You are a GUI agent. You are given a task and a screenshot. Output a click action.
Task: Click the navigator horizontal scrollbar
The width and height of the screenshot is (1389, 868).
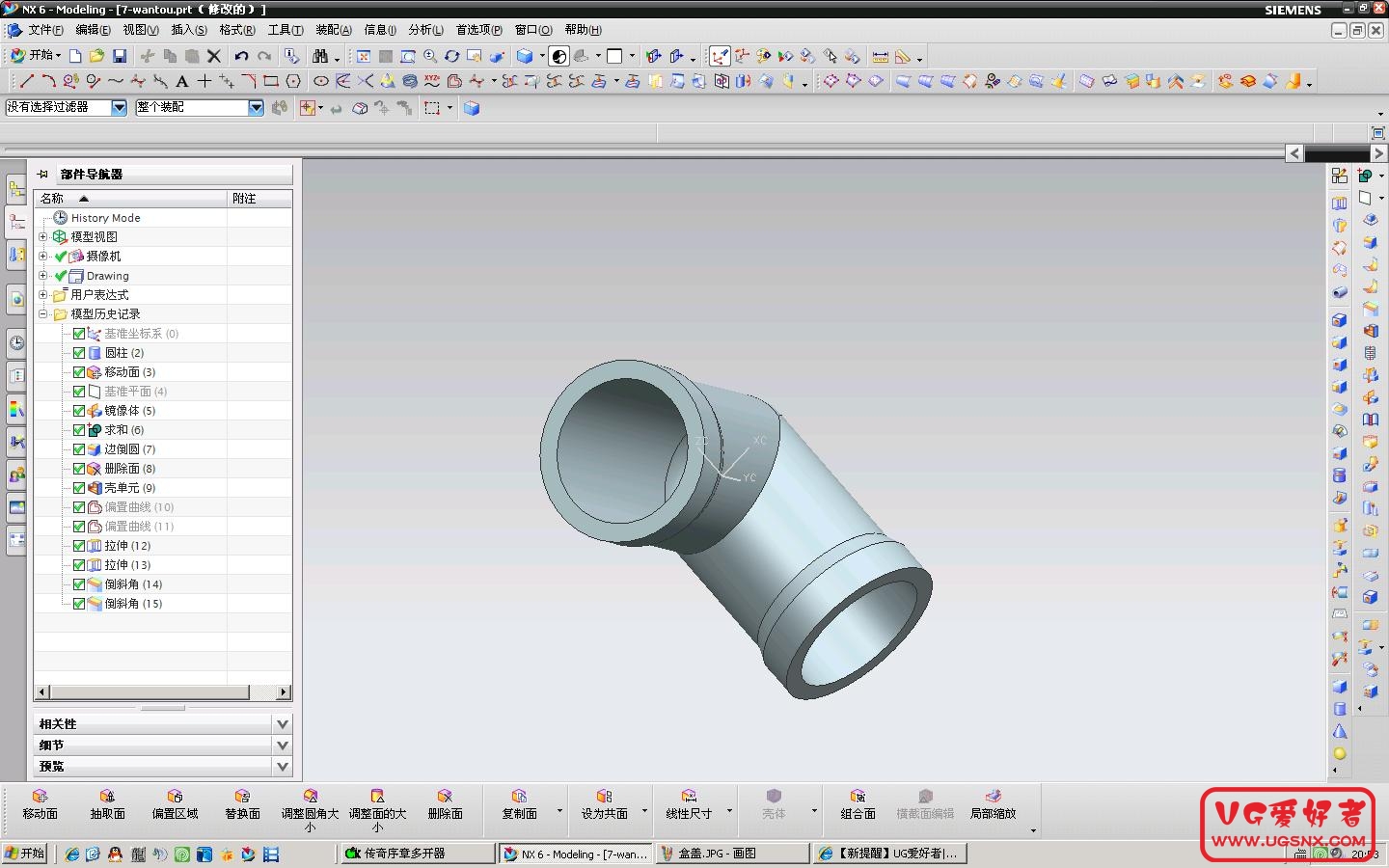pos(162,692)
